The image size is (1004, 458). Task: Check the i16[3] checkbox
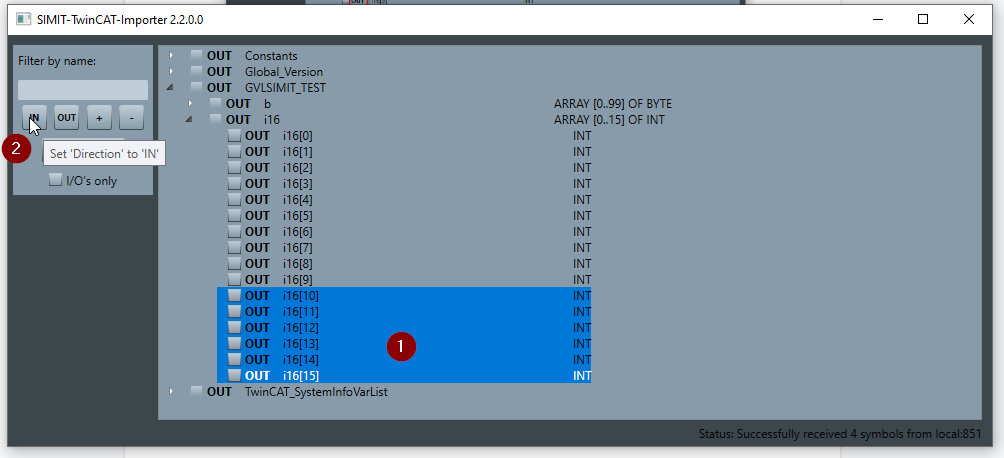click(234, 183)
